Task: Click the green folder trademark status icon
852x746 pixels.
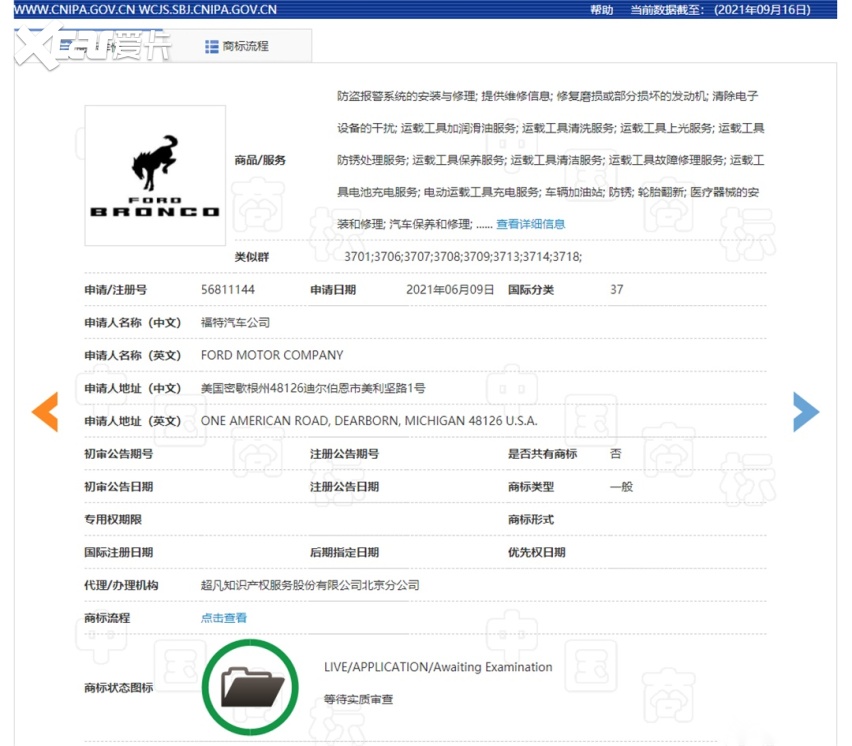Action: 250,687
